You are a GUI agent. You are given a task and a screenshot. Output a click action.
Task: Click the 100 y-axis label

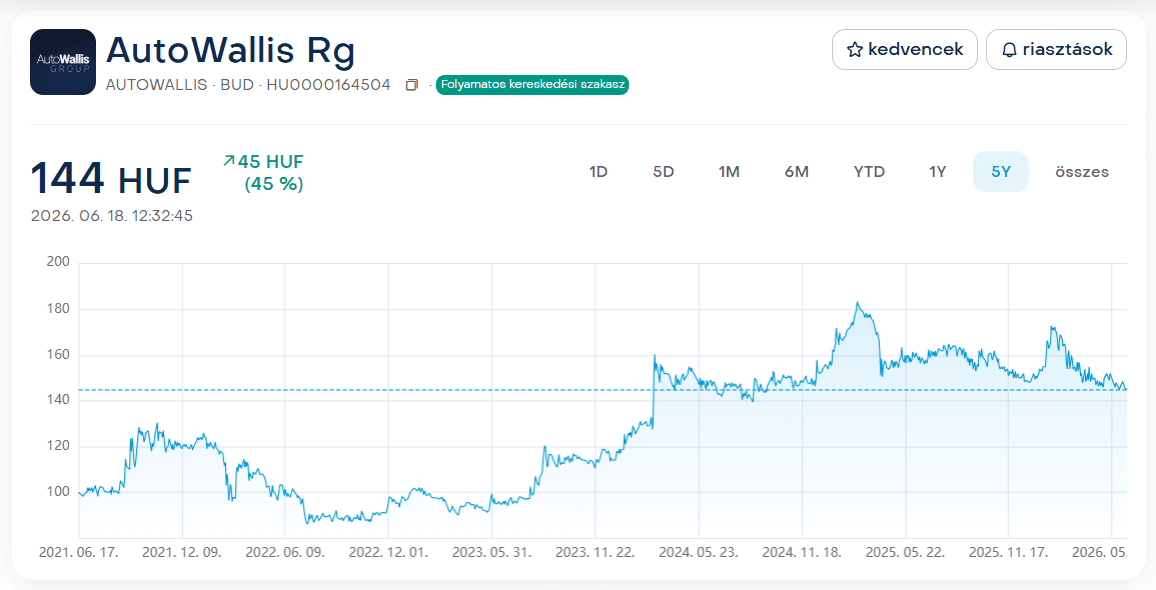click(x=58, y=492)
